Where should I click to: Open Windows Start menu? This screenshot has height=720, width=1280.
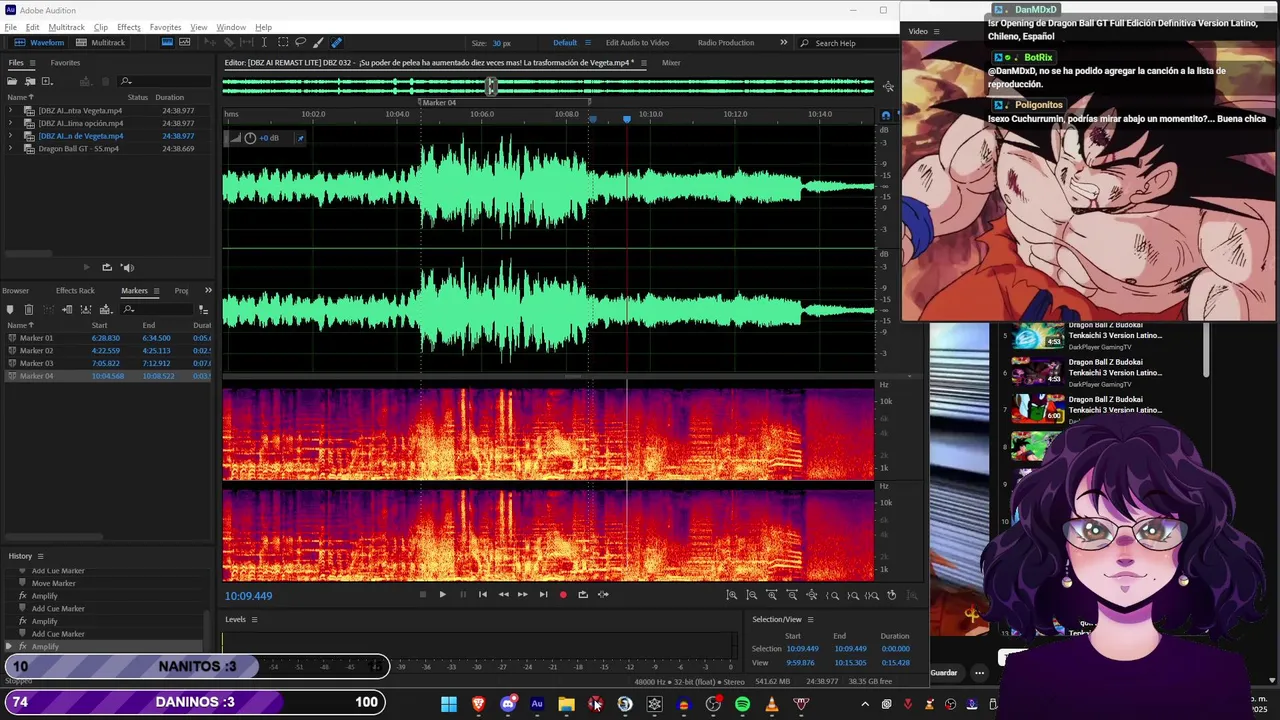(x=449, y=704)
